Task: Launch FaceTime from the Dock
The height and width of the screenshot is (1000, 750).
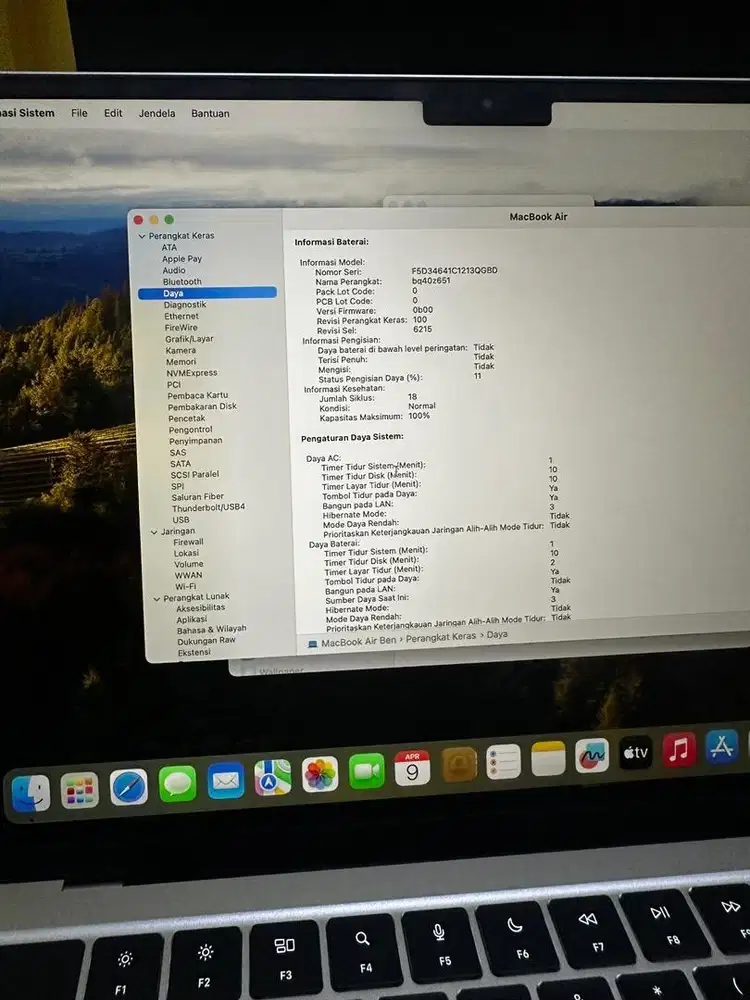Action: point(367,770)
